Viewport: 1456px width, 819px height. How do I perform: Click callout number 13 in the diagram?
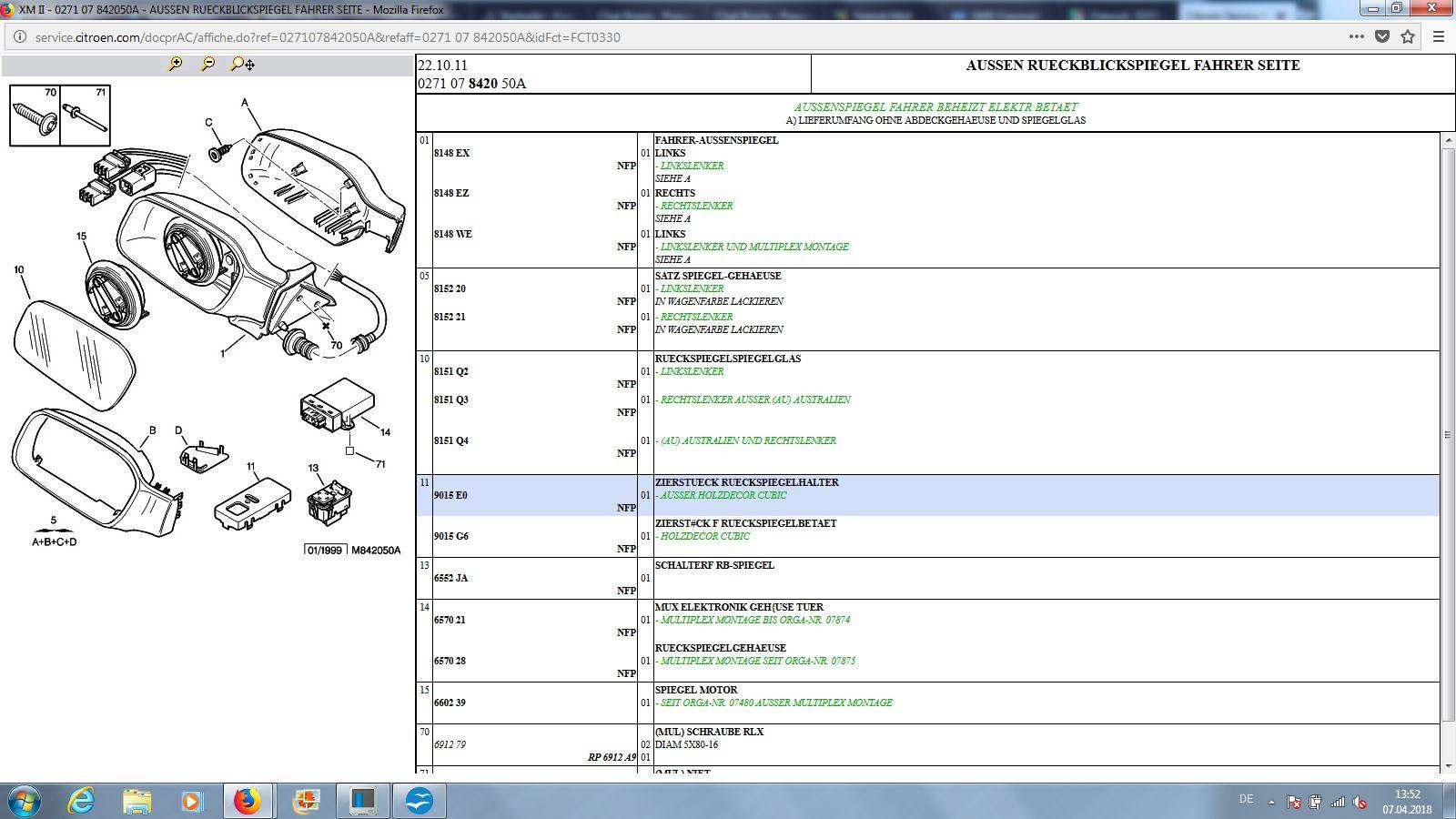pos(313,469)
